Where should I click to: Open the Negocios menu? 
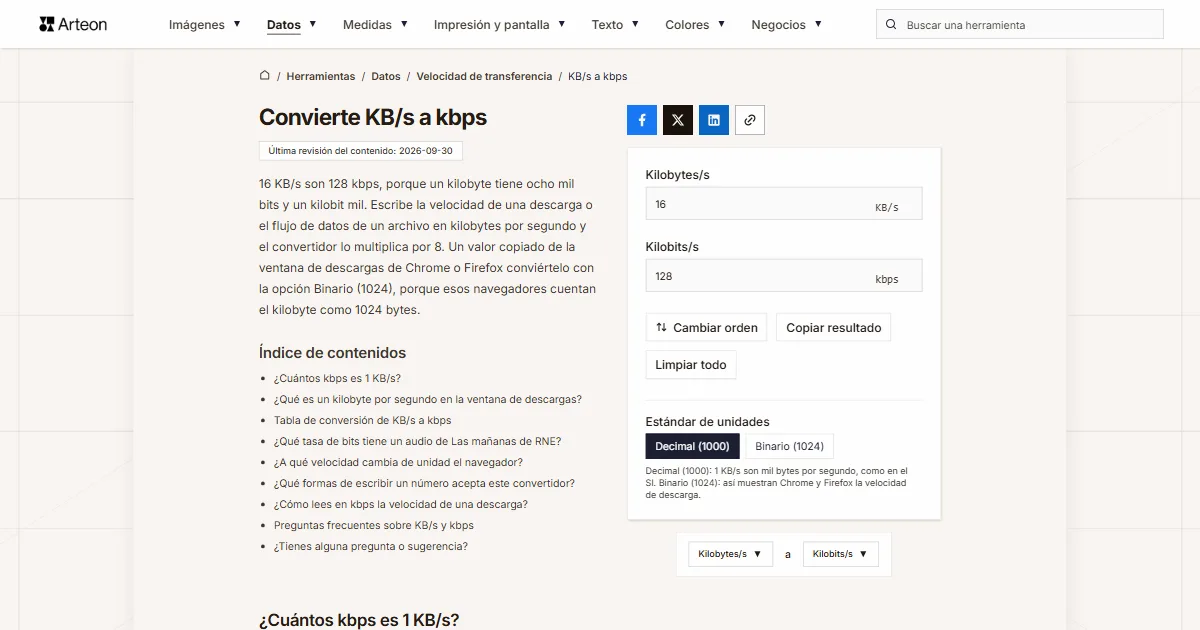[786, 25]
